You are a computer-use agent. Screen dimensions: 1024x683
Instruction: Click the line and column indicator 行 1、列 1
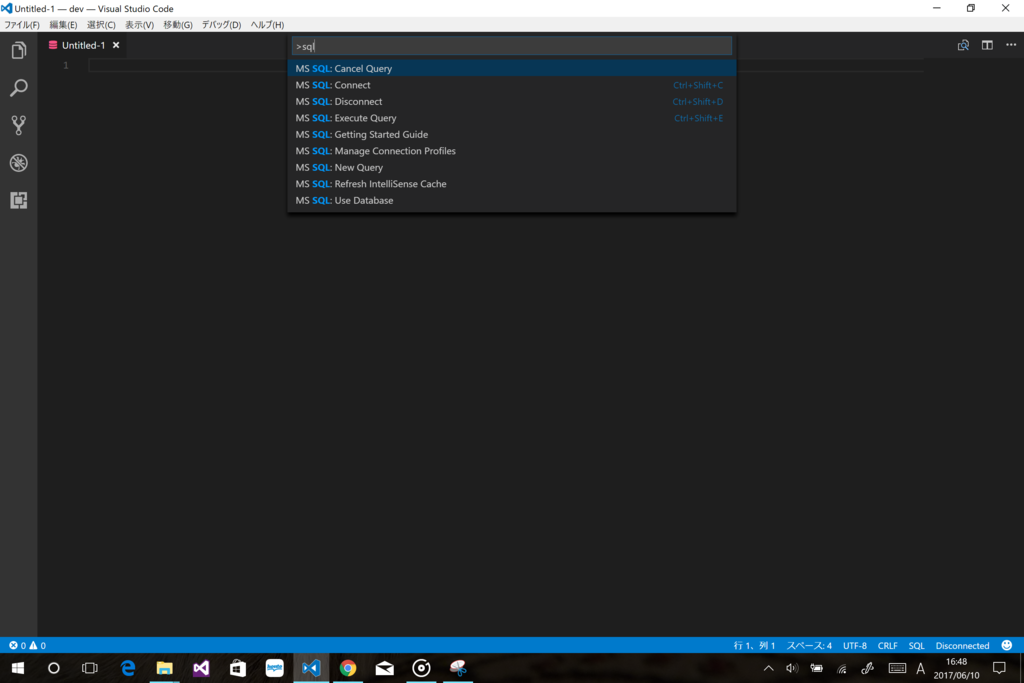754,645
